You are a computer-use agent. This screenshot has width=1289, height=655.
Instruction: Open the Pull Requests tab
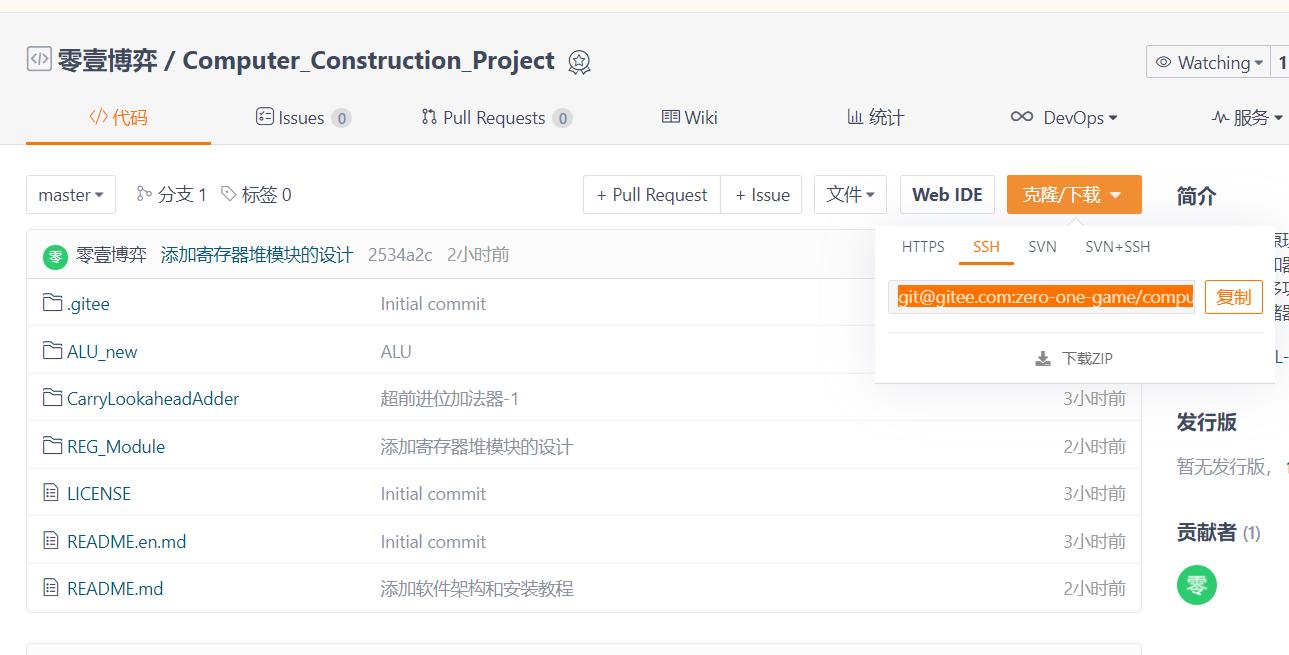(496, 118)
